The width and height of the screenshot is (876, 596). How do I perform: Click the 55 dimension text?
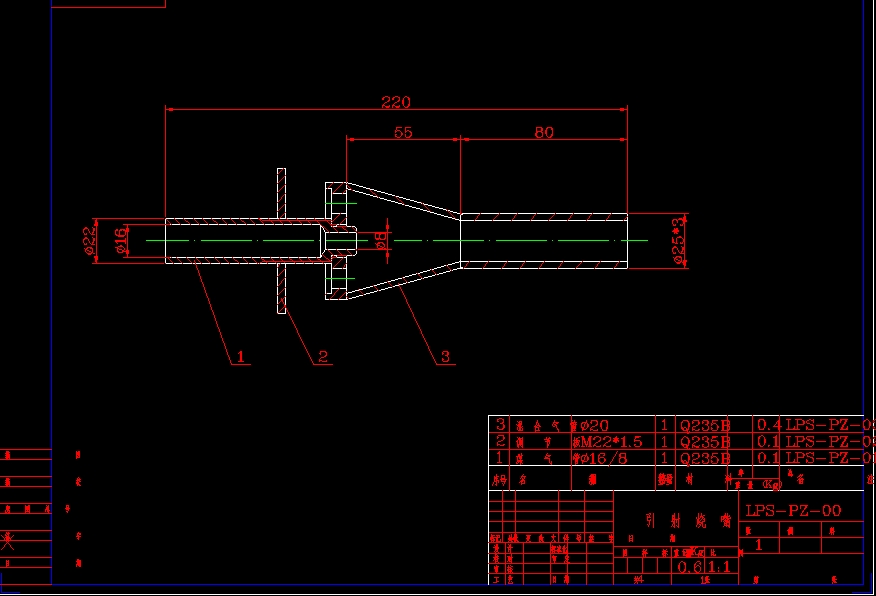(402, 133)
